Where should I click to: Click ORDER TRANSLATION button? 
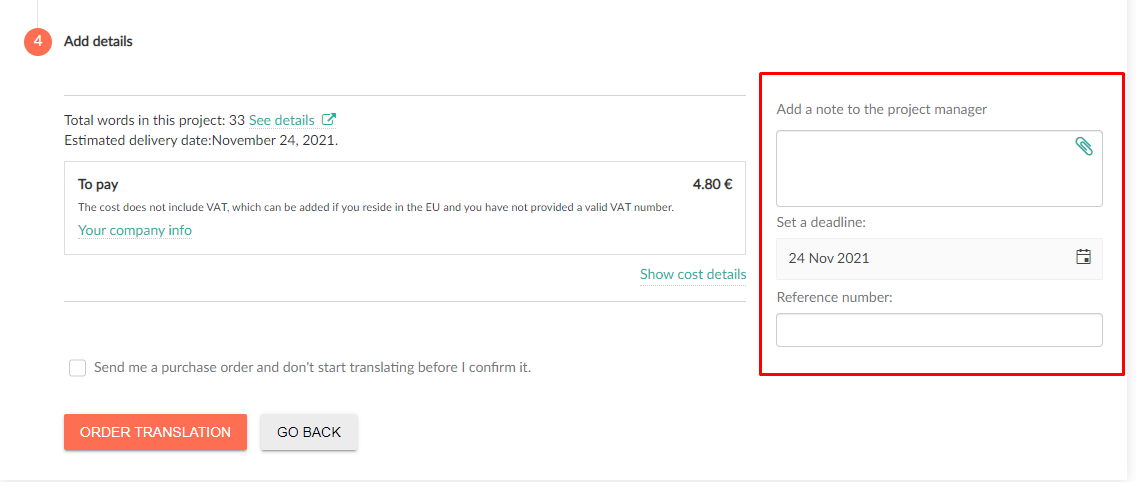coord(155,432)
